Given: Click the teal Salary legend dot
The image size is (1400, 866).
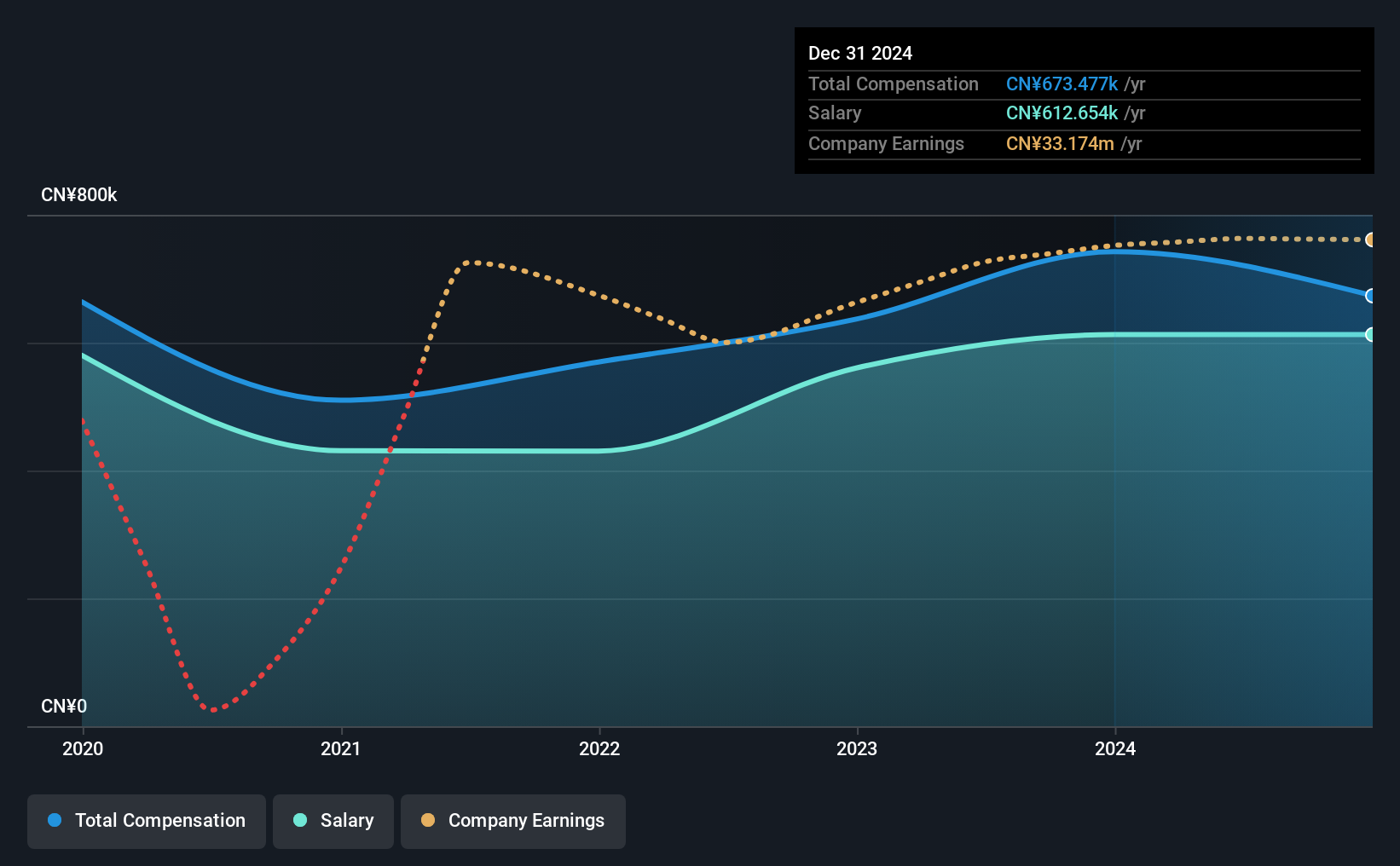Looking at the screenshot, I should point(300,820).
